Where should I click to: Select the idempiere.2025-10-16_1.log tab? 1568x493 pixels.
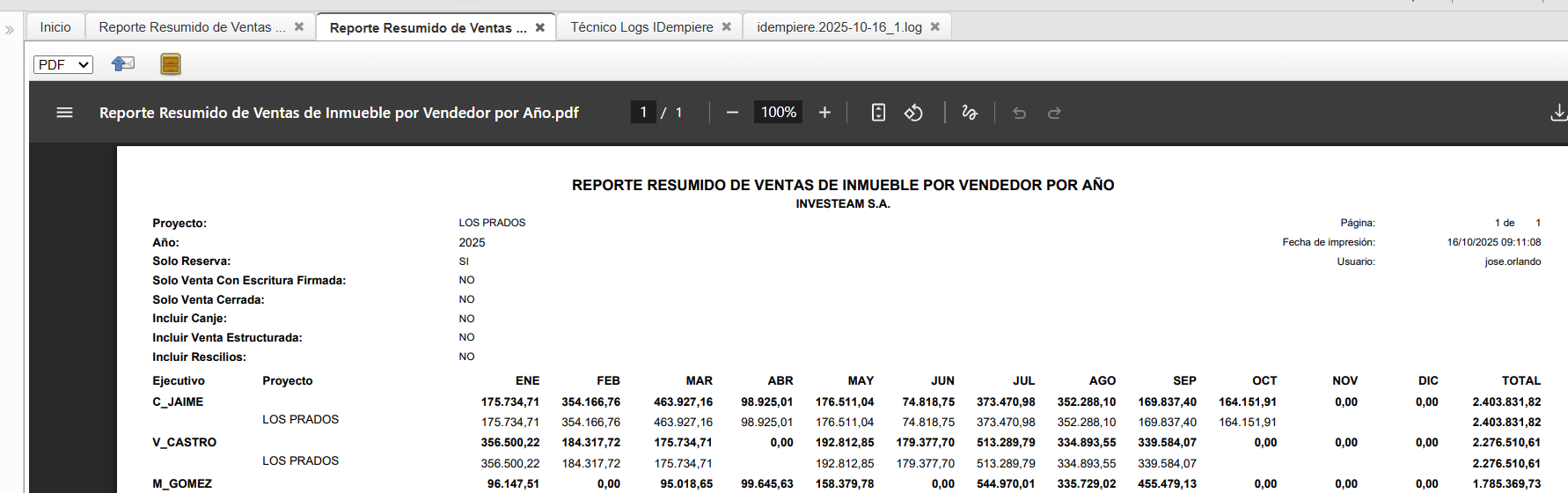[x=839, y=27]
